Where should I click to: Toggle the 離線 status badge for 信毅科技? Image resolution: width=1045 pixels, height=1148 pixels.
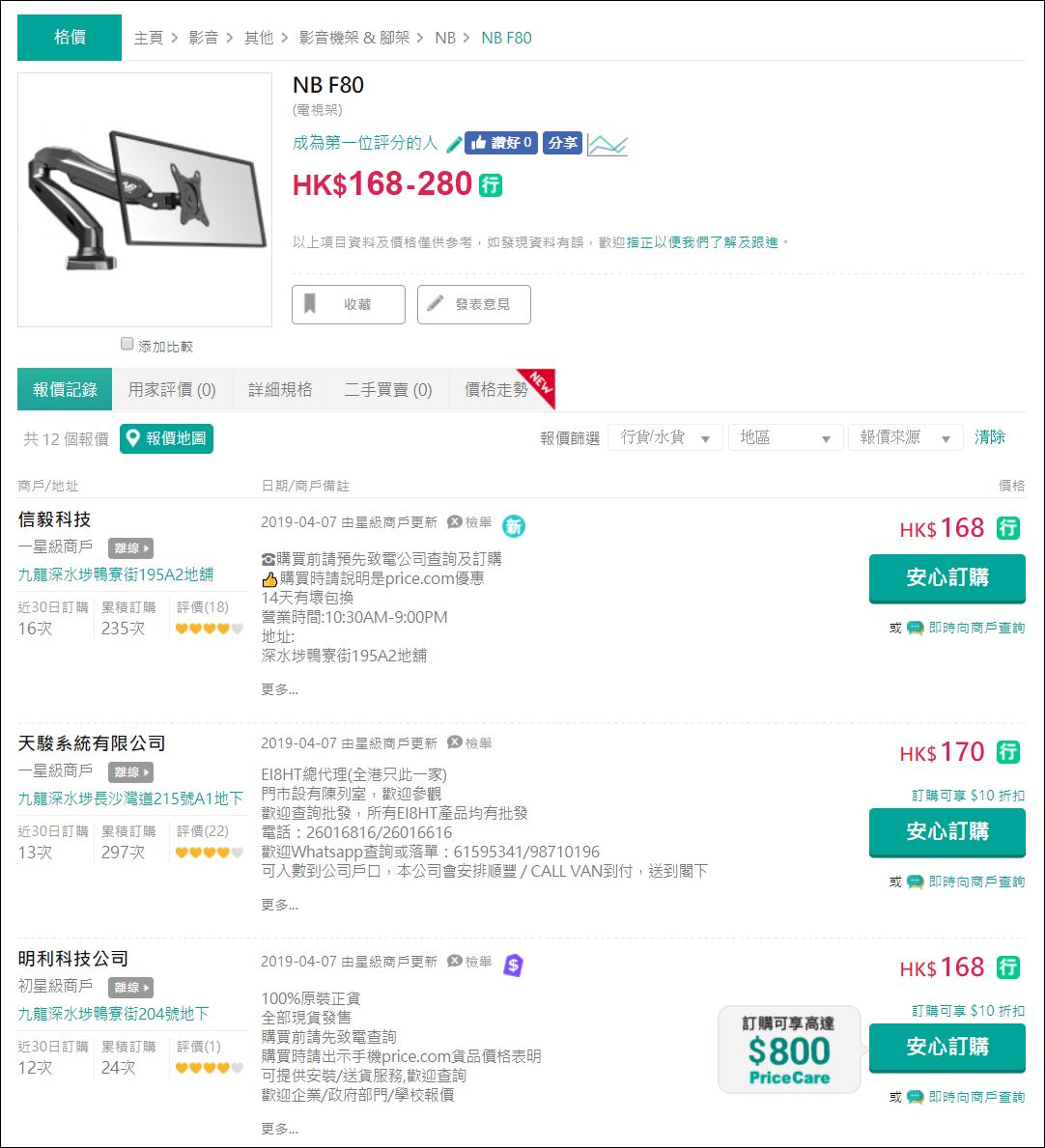(130, 548)
